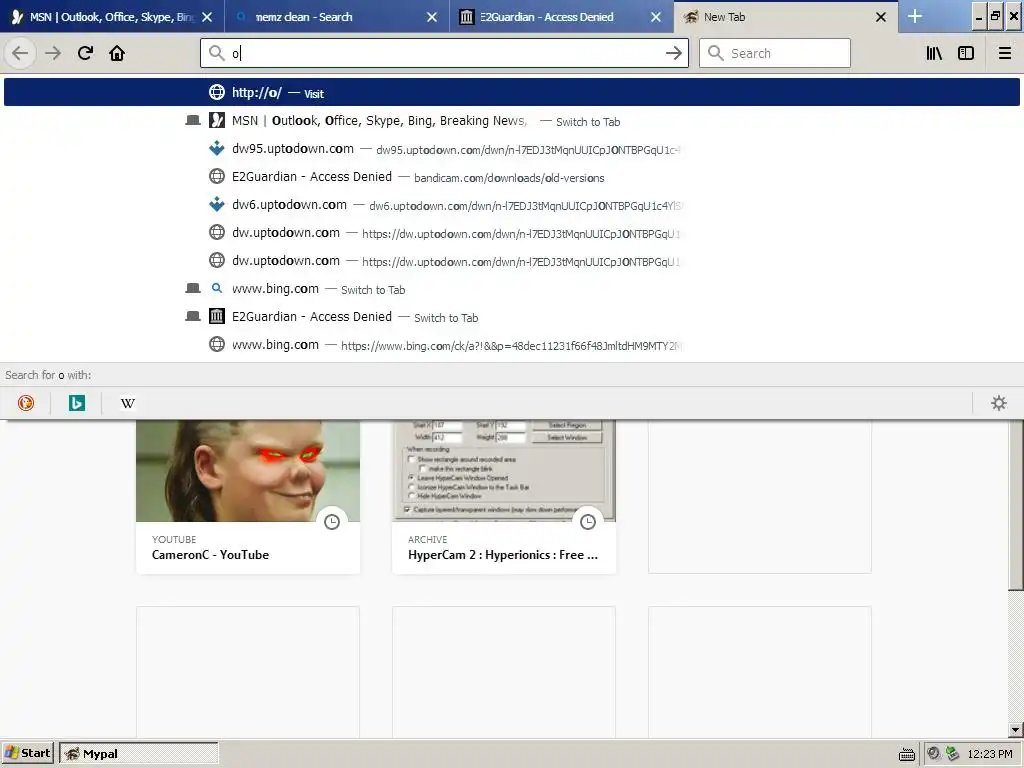Visit http://o/ suggestion
1024x768 pixels.
512,92
